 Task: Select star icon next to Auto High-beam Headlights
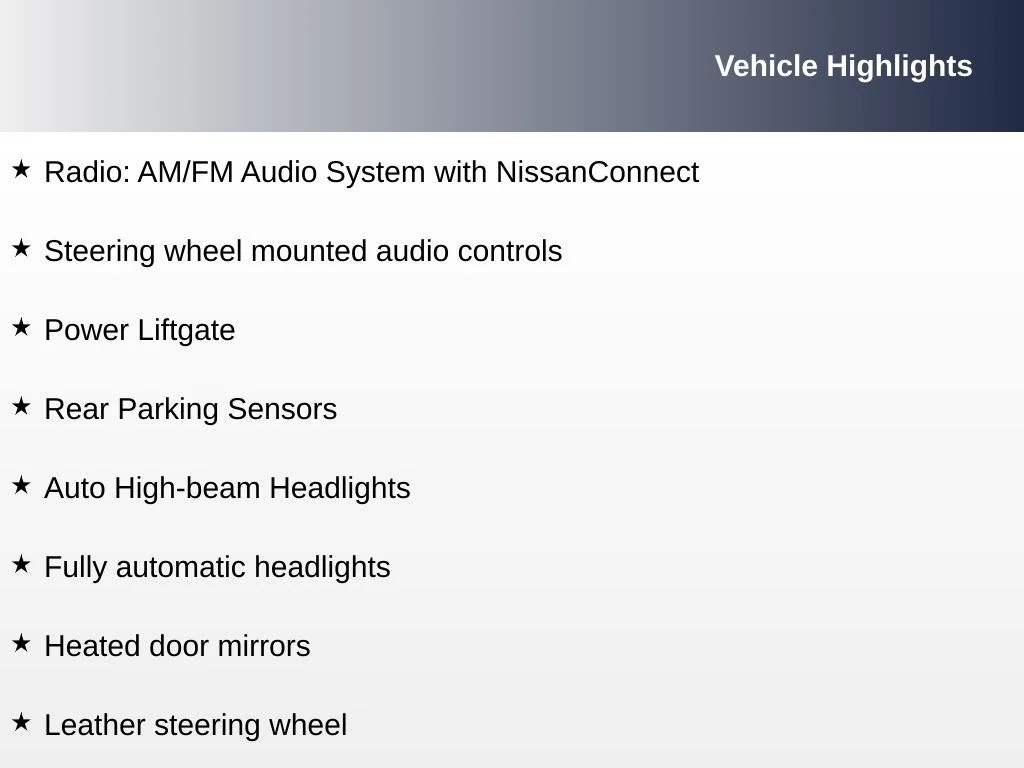(x=21, y=485)
